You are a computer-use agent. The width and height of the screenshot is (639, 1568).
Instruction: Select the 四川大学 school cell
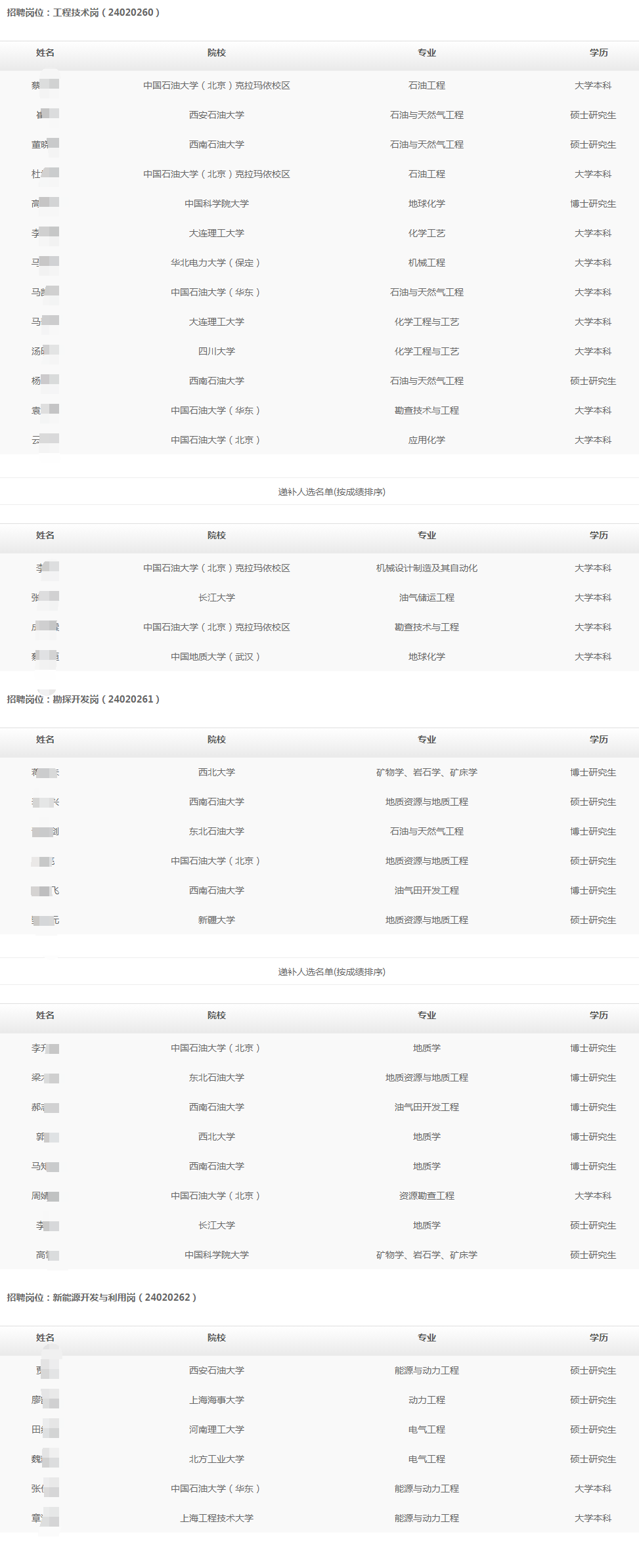(x=216, y=351)
